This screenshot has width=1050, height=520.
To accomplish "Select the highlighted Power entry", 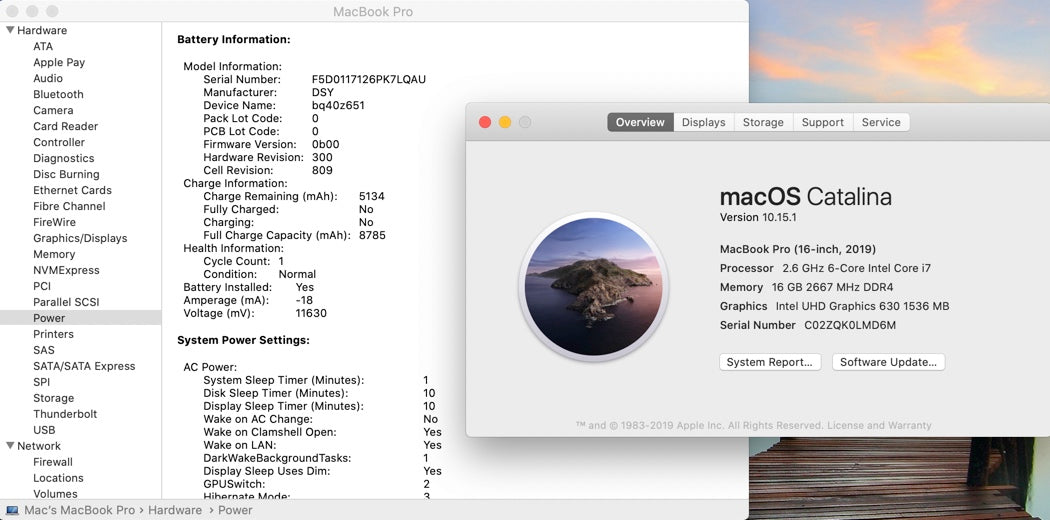I will click(x=80, y=318).
